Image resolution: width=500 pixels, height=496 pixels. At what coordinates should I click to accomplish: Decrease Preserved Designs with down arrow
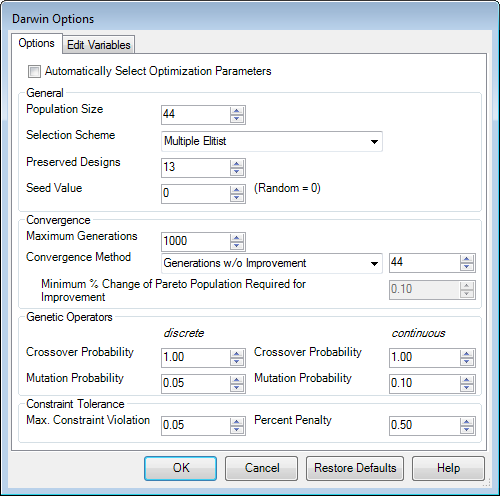pos(237,172)
